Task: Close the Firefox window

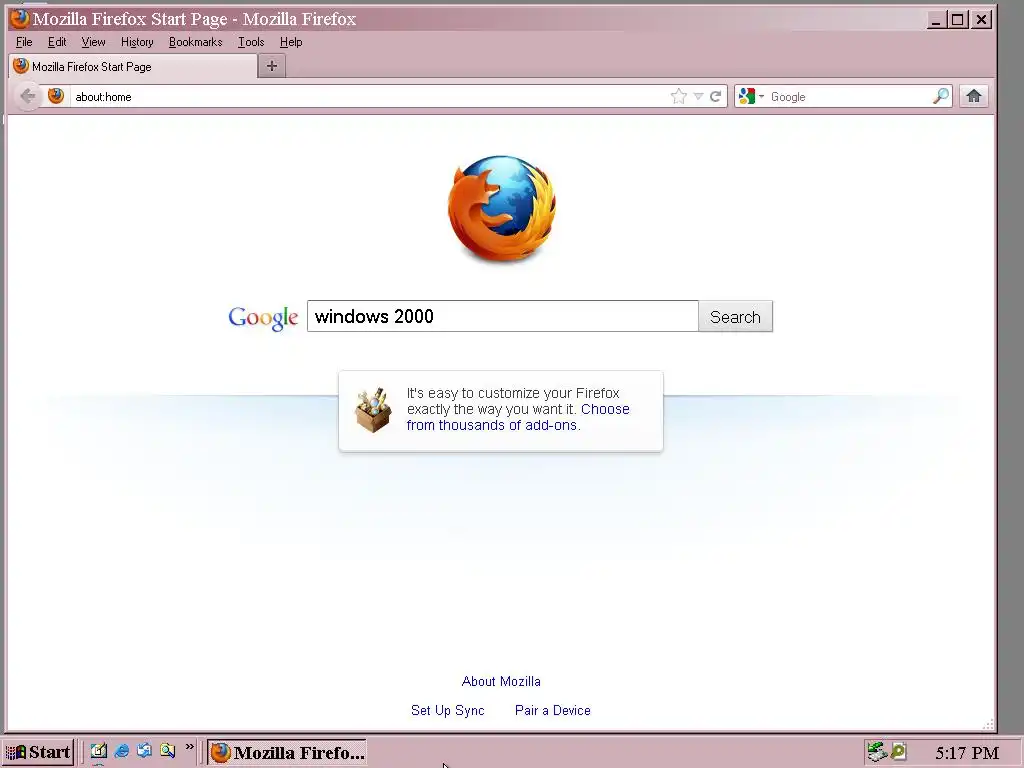Action: pos(981,20)
